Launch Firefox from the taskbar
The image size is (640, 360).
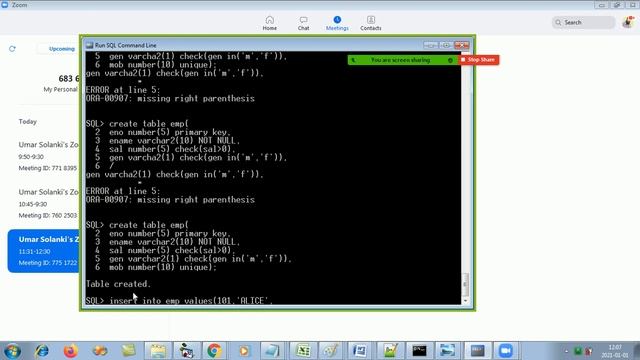[71, 351]
